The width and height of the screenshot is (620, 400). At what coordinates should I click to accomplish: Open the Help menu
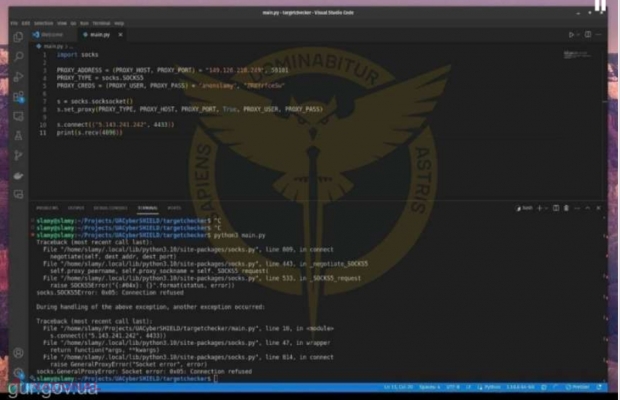coord(119,23)
